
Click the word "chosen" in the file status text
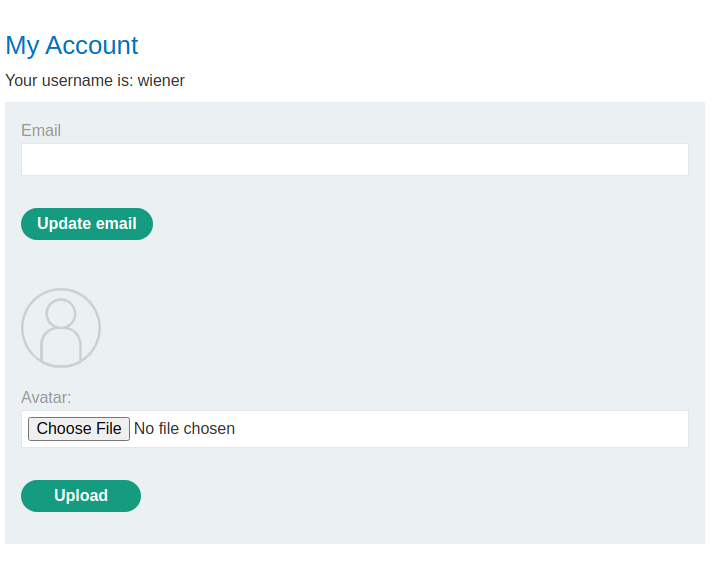pyautogui.click(x=209, y=429)
